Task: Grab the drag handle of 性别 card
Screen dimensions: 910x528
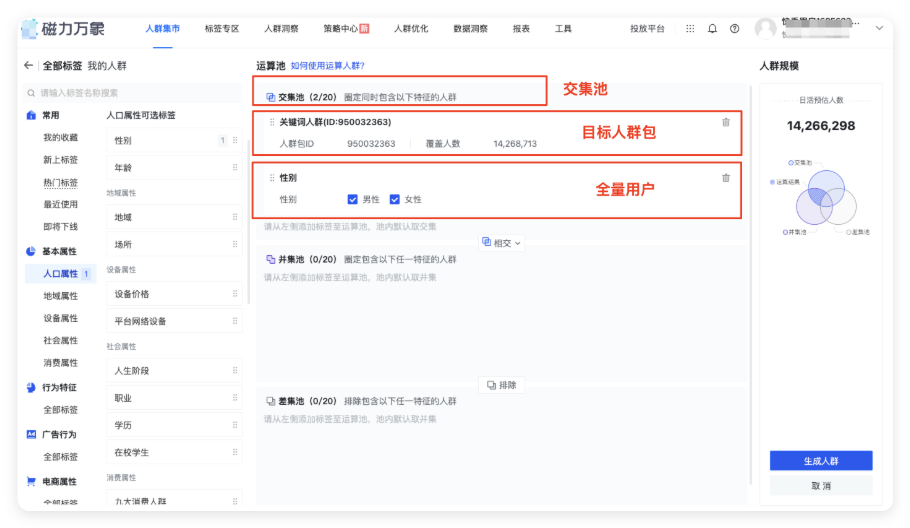Action: (272, 178)
